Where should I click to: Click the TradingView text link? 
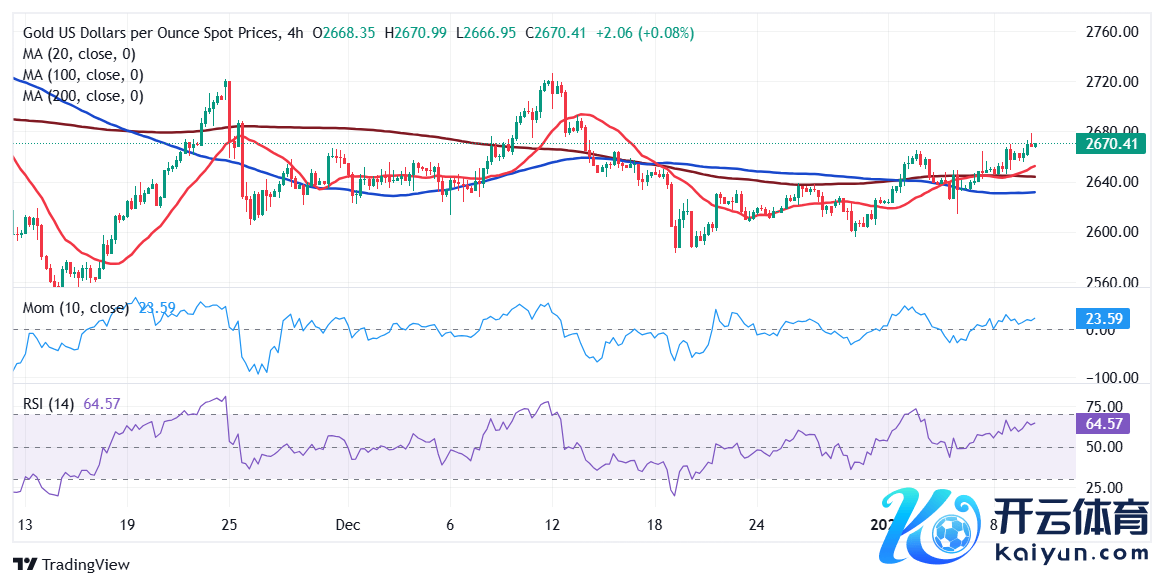pyautogui.click(x=84, y=565)
